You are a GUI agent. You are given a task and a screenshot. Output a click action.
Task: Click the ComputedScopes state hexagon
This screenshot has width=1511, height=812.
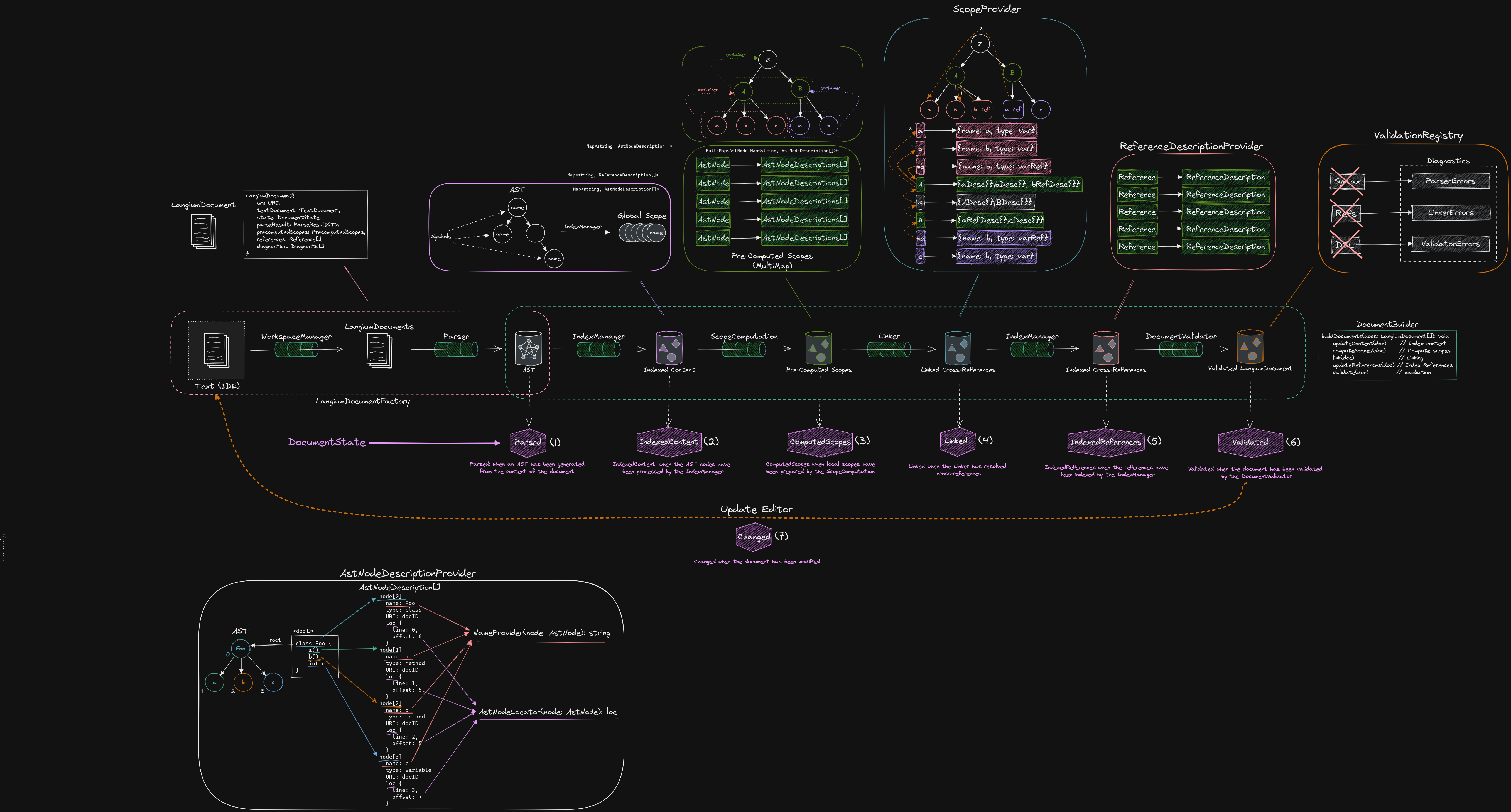point(820,442)
